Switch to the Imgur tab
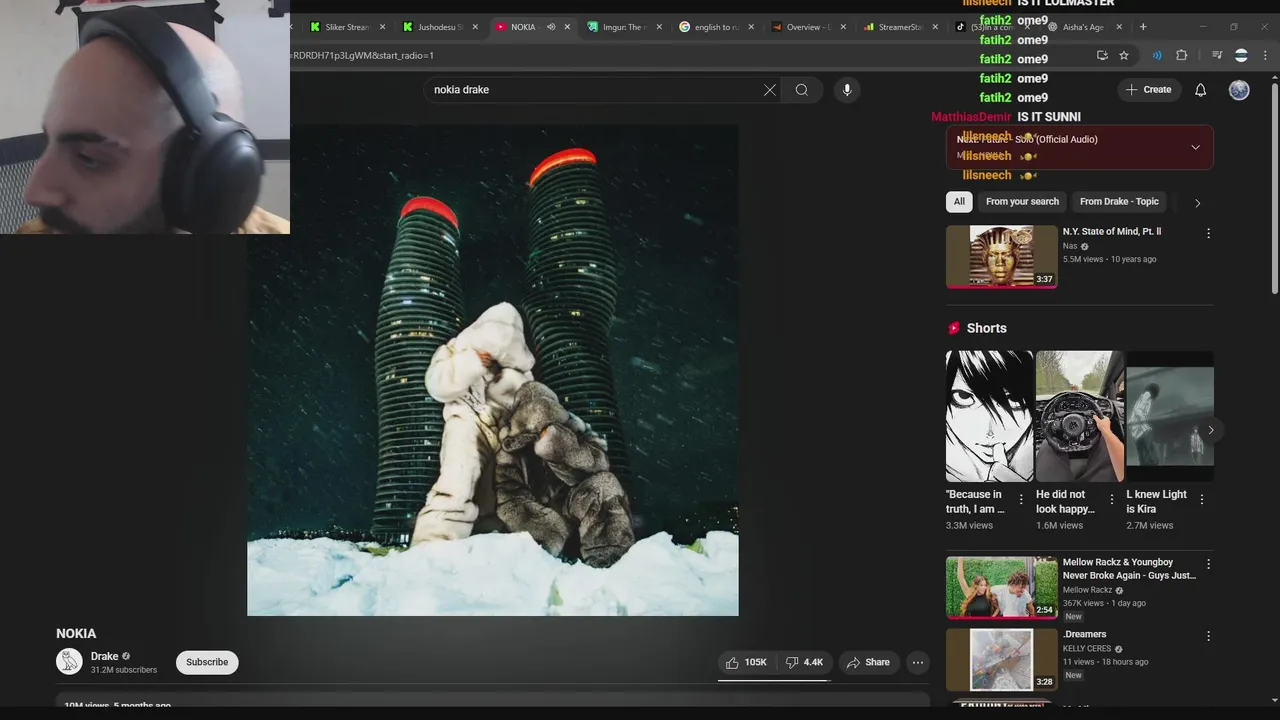Screen dimensions: 1280x720 (622, 27)
